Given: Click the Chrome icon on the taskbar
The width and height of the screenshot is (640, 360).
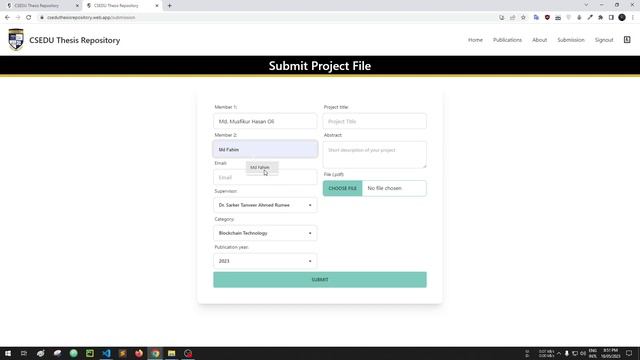Looking at the screenshot, I should (155, 353).
